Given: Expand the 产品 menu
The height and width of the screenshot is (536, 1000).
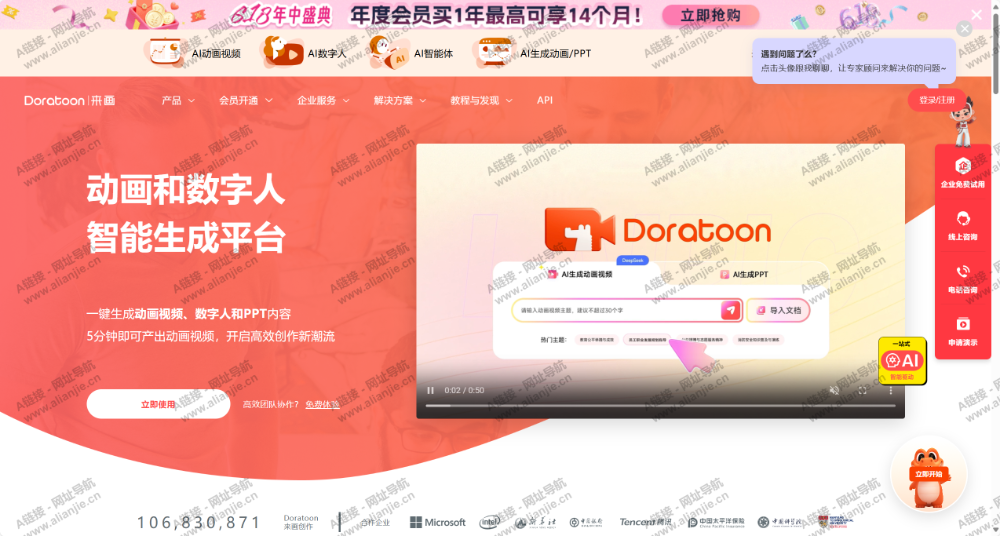Looking at the screenshot, I should click(178, 100).
